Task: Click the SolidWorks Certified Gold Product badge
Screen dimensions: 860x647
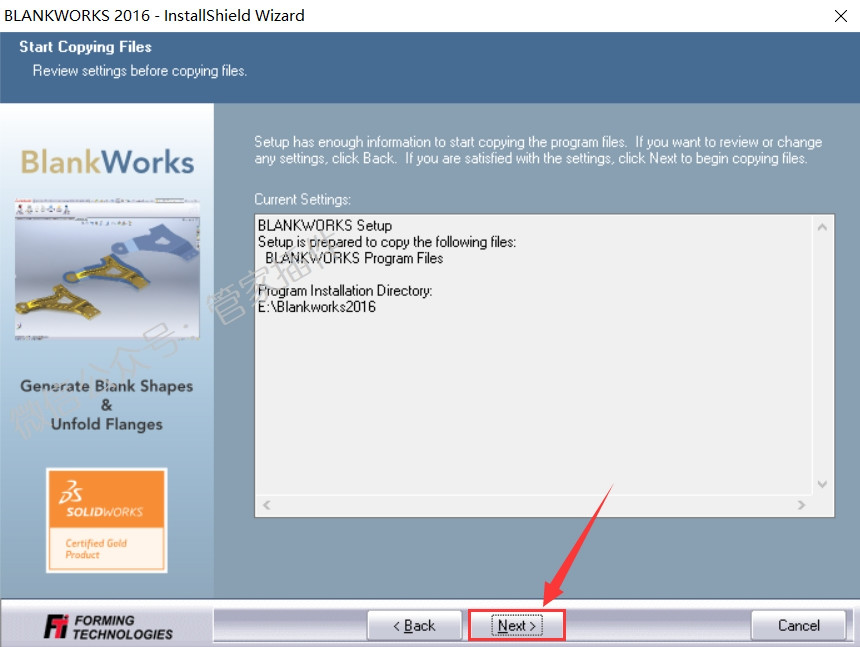Action: (x=107, y=520)
